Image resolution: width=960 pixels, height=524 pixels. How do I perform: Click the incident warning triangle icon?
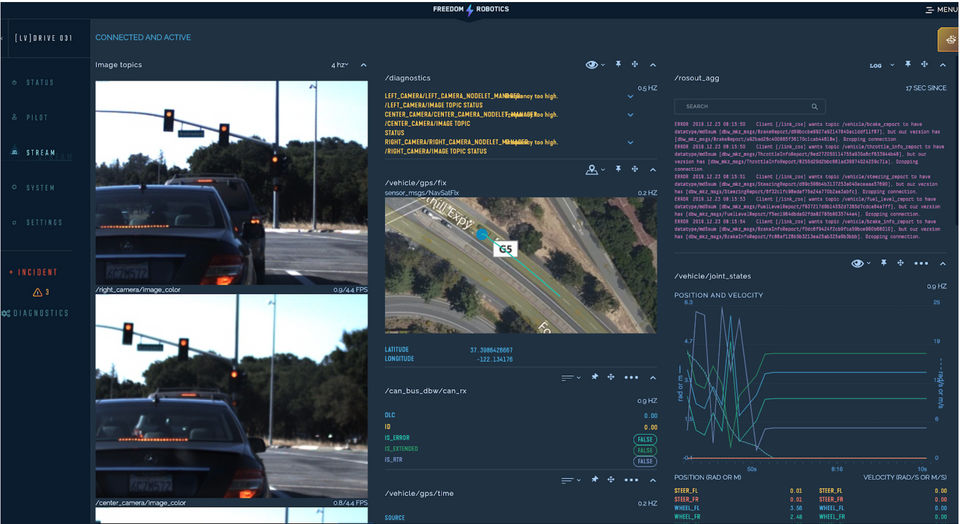[x=37, y=292]
